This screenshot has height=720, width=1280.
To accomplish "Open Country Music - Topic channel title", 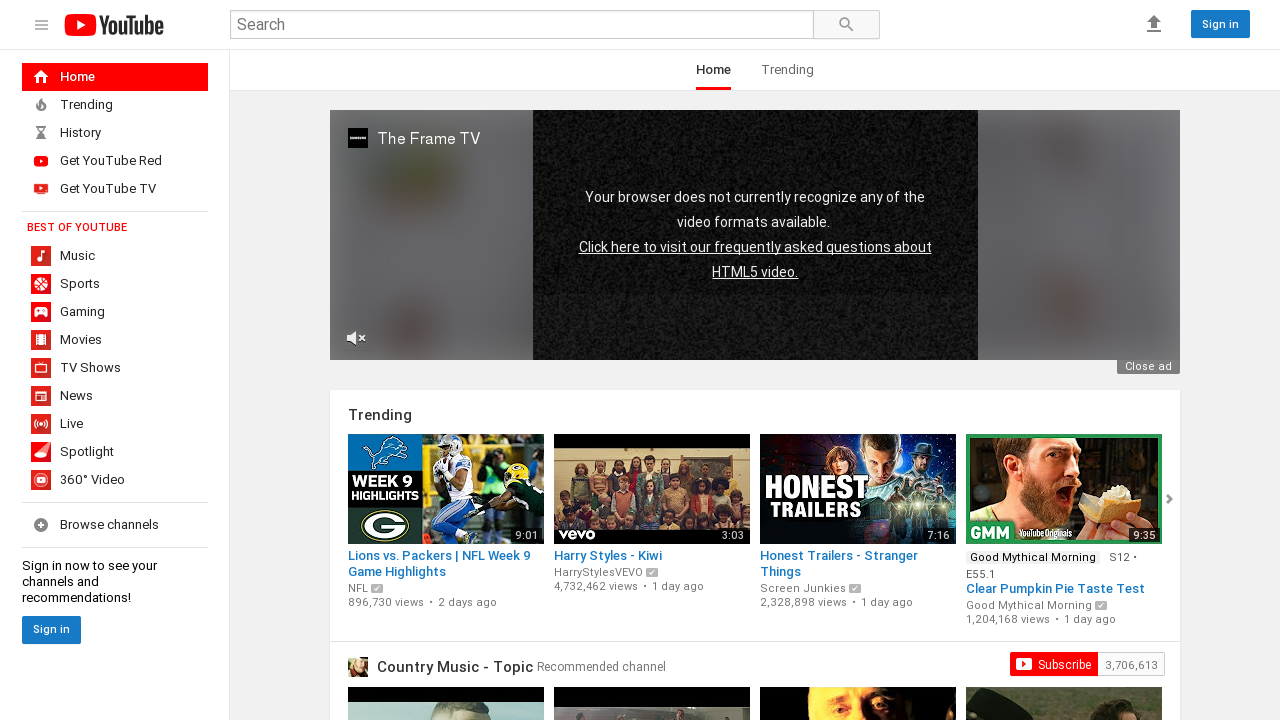I will pyautogui.click(x=455, y=667).
